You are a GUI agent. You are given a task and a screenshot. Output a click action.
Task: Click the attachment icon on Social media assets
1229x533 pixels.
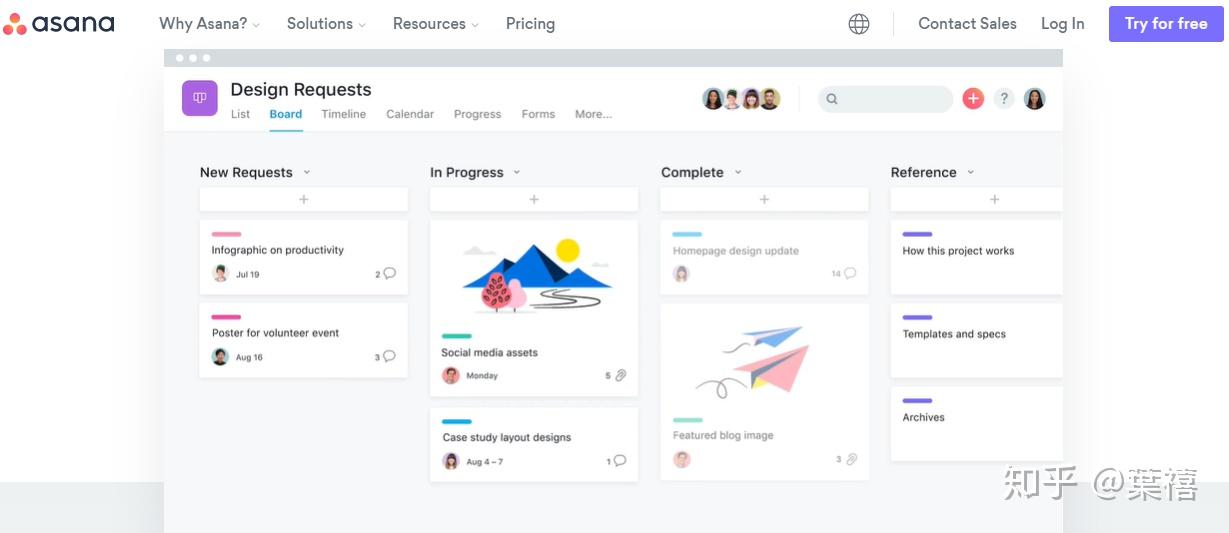pyautogui.click(x=620, y=376)
